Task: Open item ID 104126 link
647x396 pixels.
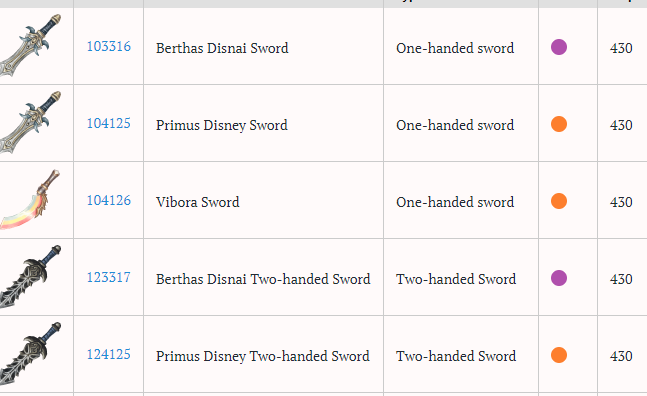Action: pos(109,200)
